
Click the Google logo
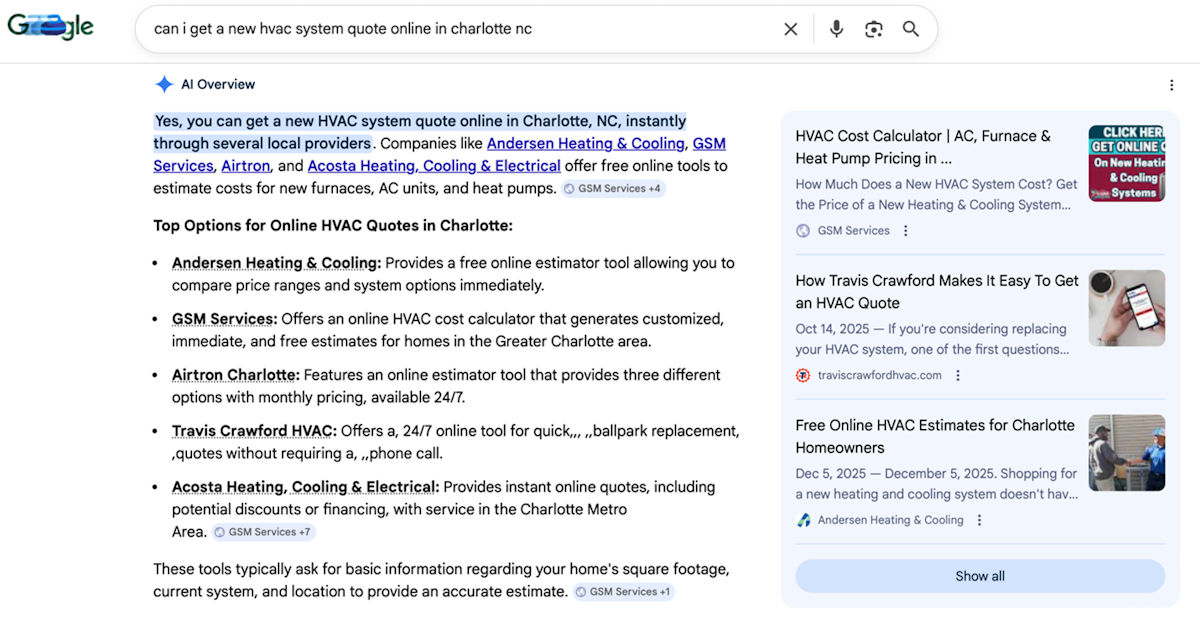pos(50,27)
